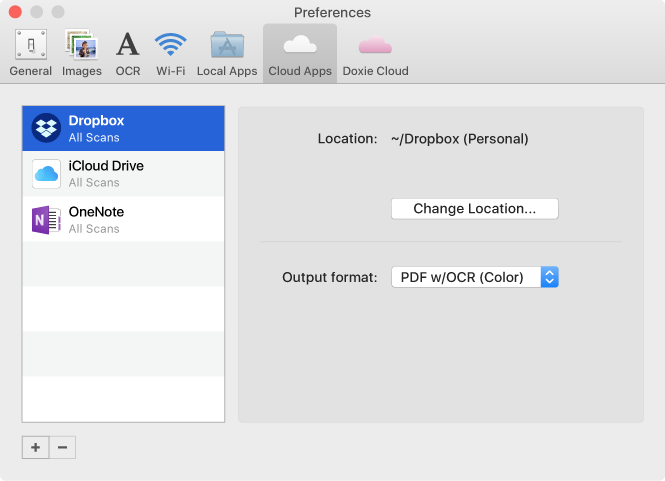Click the Dropbox location path text
Image resolution: width=665 pixels, height=481 pixels.
coord(459,139)
